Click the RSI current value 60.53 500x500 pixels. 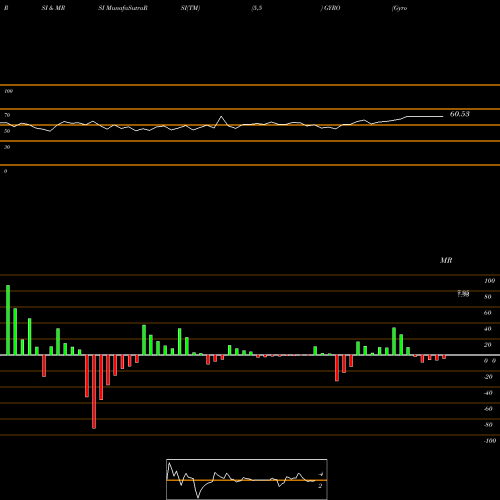[460, 114]
